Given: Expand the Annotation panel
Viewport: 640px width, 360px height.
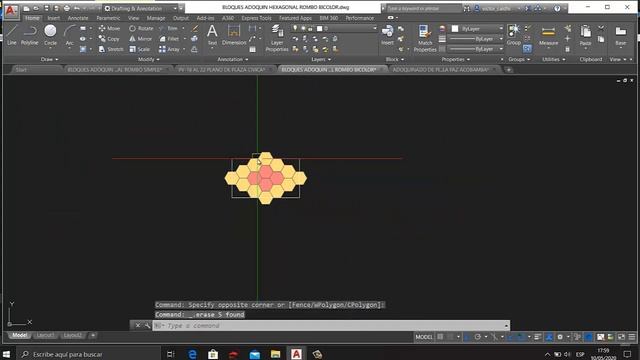Looking at the screenshot, I should click(x=233, y=59).
